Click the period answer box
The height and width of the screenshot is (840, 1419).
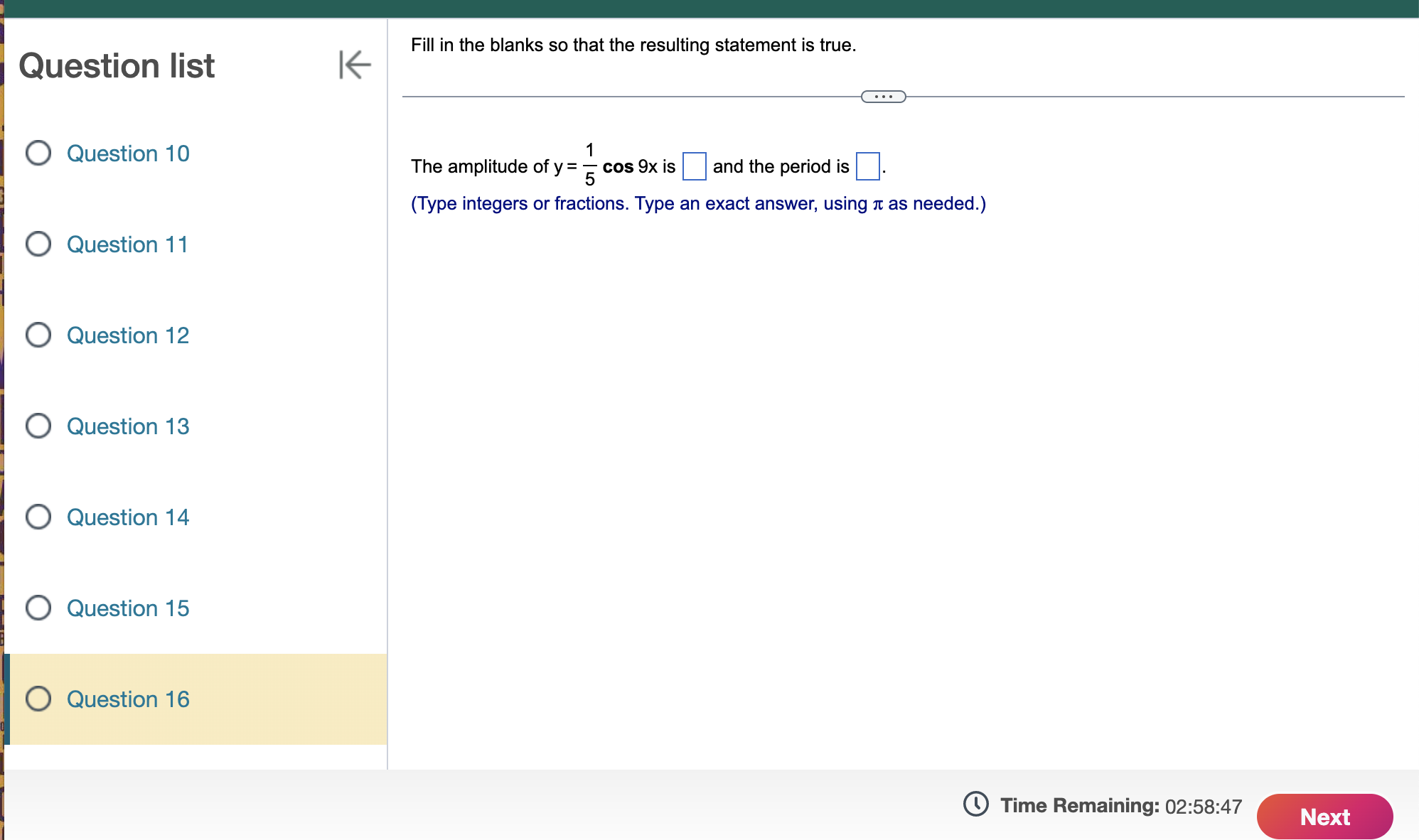(x=867, y=166)
